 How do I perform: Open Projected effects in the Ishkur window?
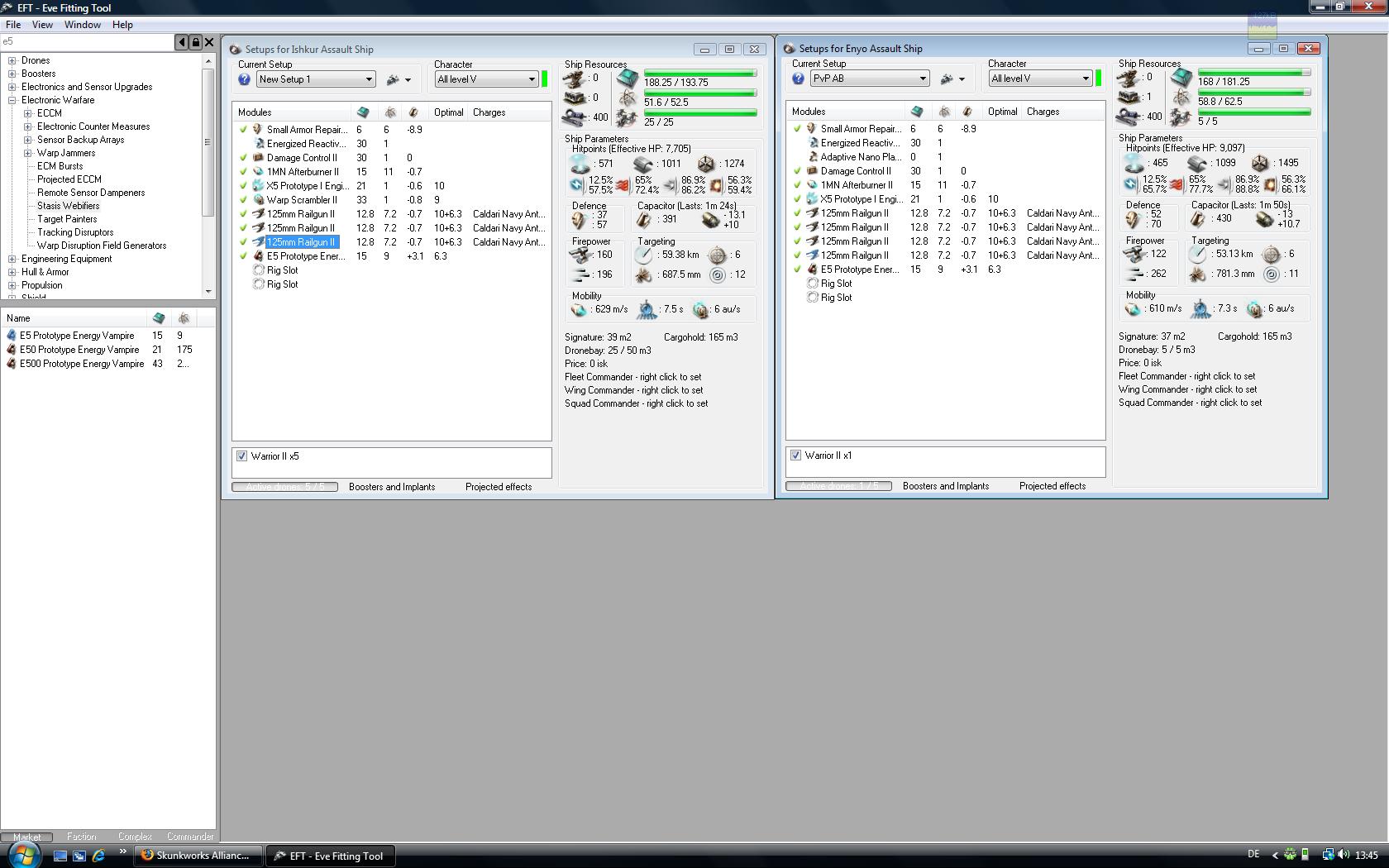[499, 487]
